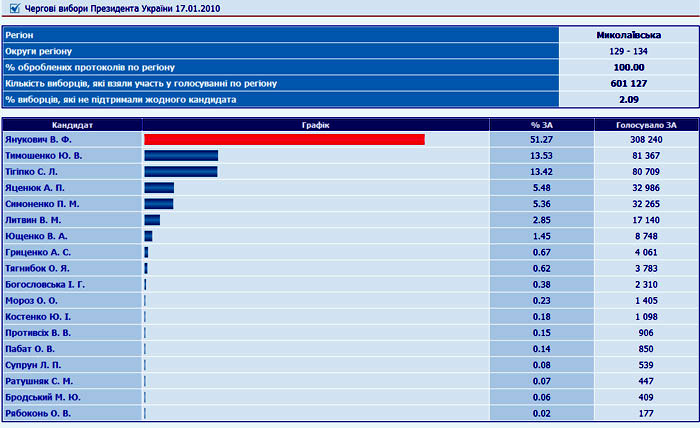Open candidate Яценюк А. П.
700x428 pixels.
[36, 188]
